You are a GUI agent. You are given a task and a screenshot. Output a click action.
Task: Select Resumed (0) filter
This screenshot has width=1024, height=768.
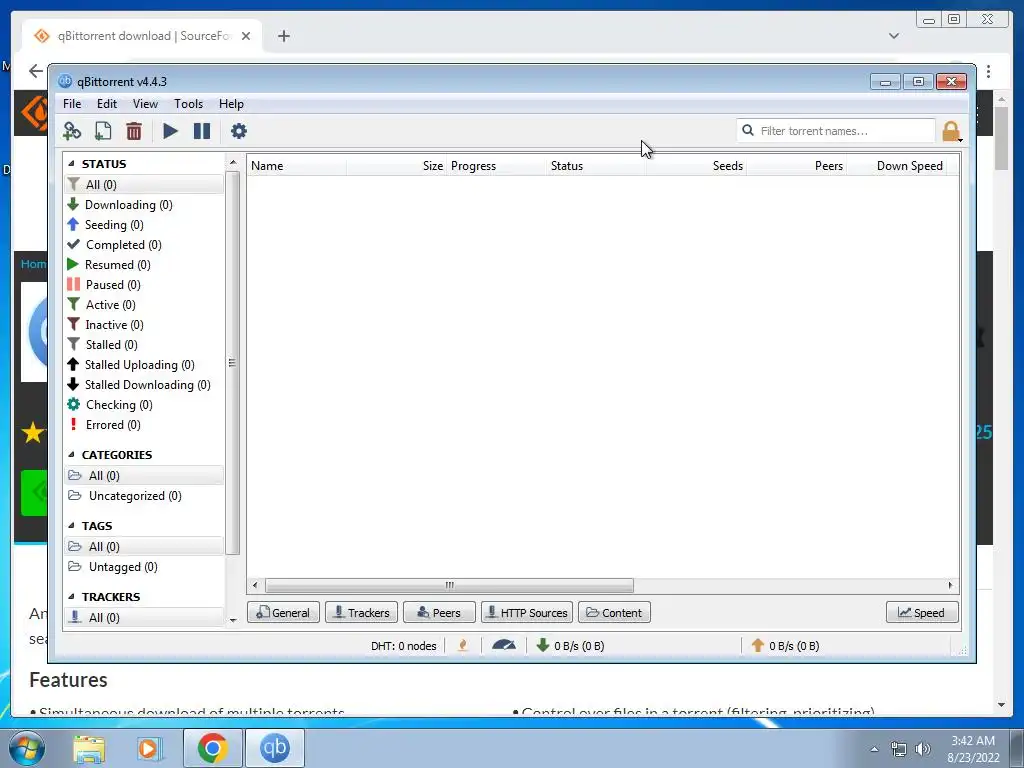click(144, 264)
